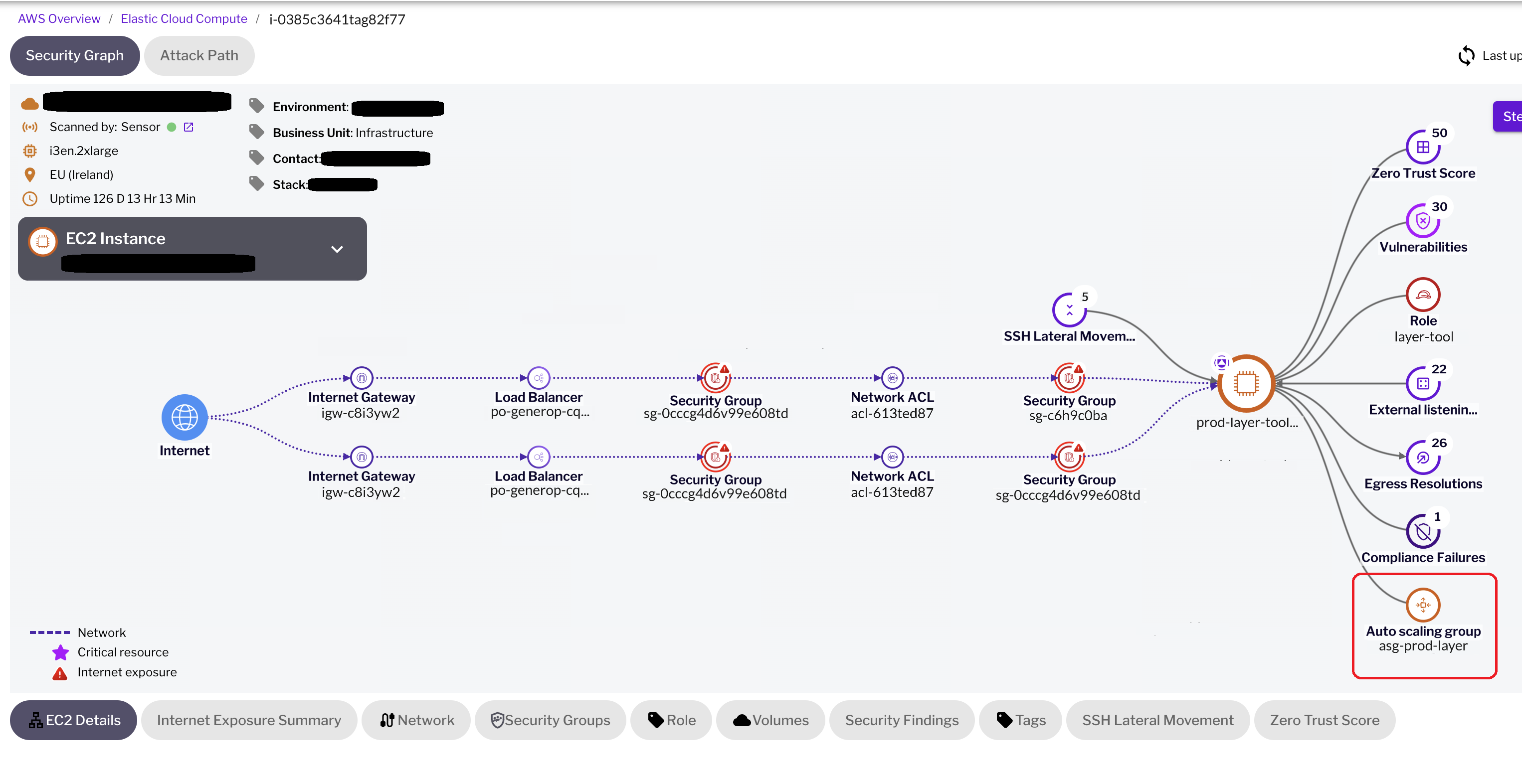Viewport: 1522px width, 784px height.
Task: Select the Egress Resolutions node
Action: click(x=1423, y=457)
